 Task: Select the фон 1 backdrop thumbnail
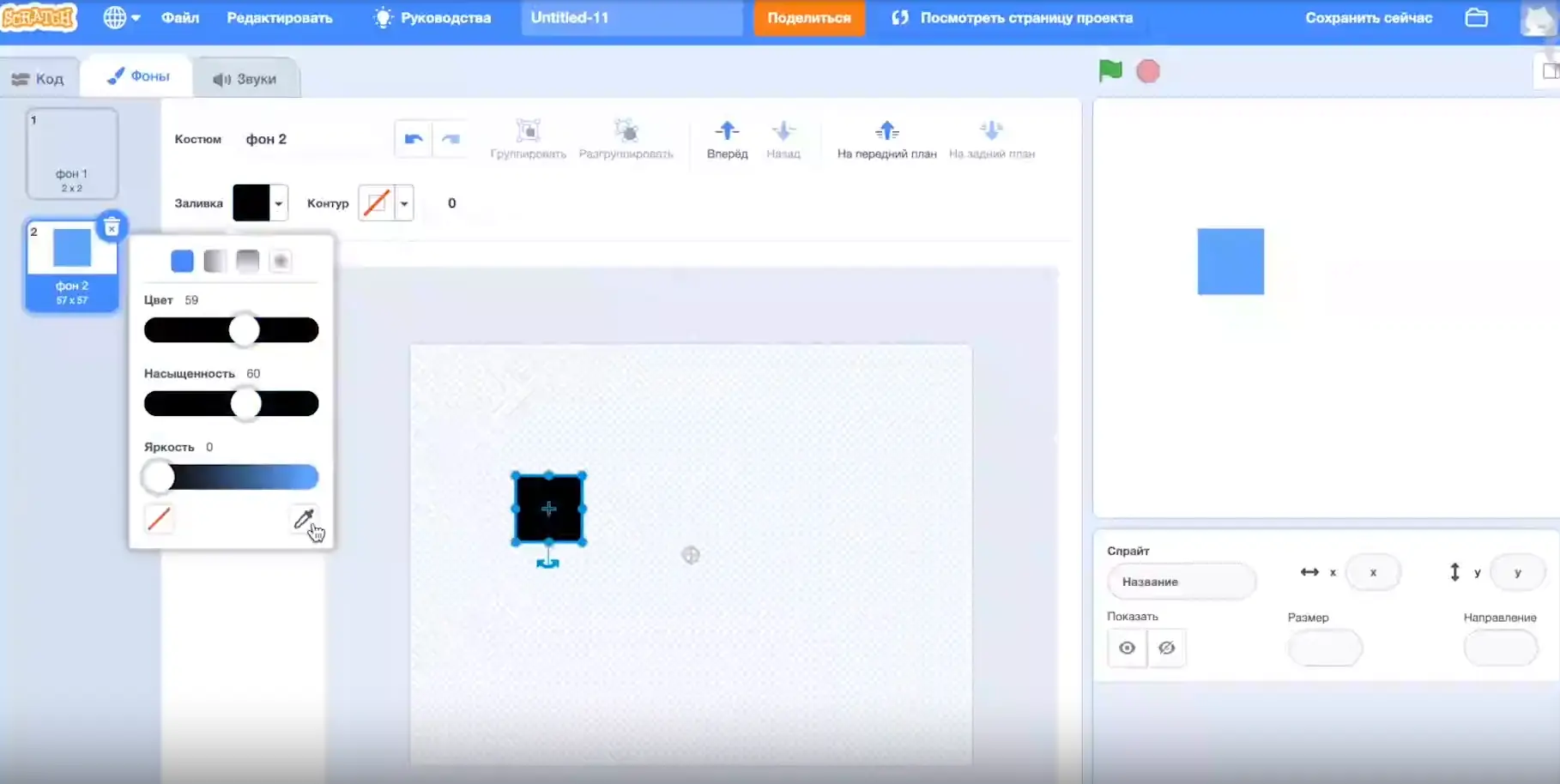tap(72, 154)
